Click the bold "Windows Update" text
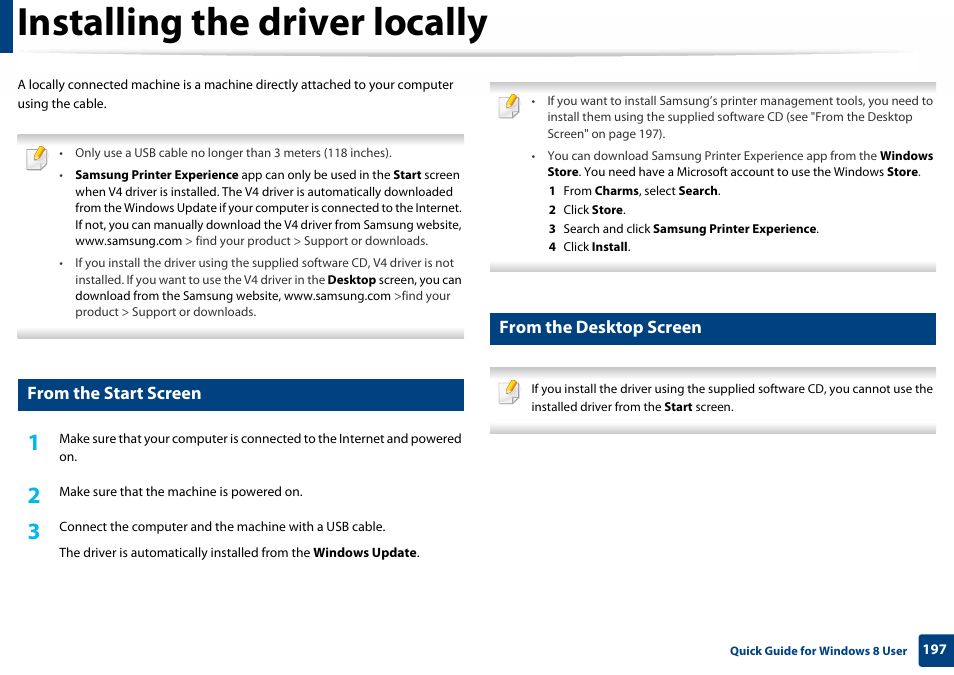954x675 pixels. [x=364, y=553]
